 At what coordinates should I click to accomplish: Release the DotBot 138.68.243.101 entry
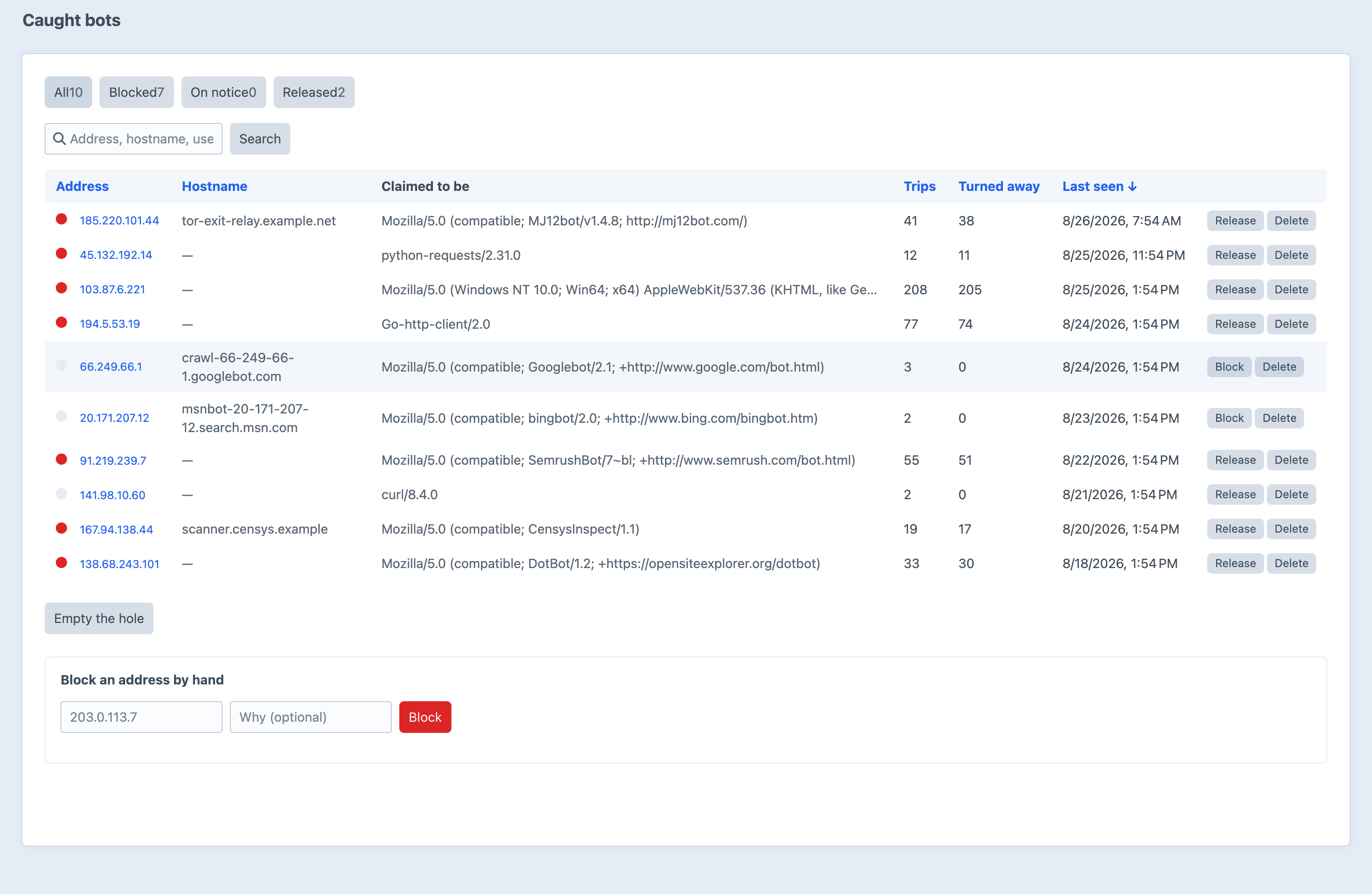pos(1235,563)
